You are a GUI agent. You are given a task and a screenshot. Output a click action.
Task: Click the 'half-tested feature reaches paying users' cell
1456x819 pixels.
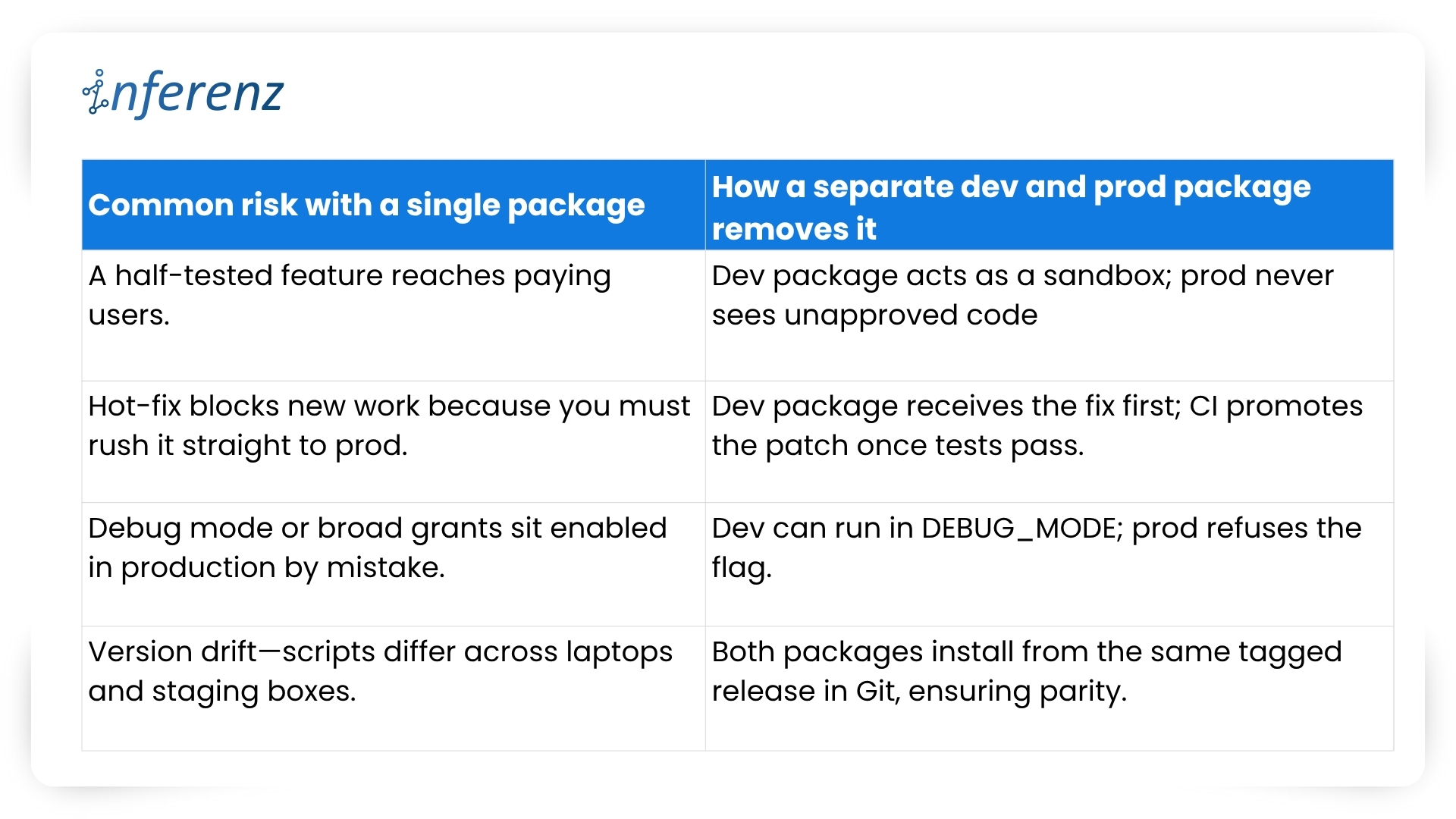coord(394,315)
